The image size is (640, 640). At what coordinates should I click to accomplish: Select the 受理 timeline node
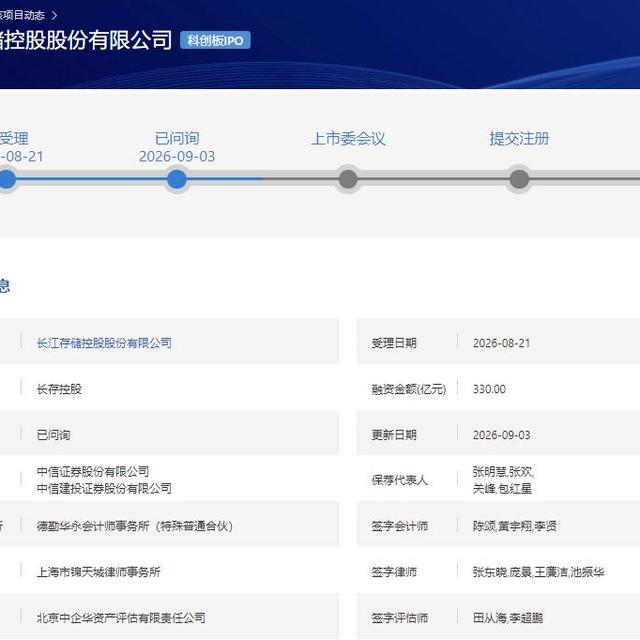pos(7,179)
